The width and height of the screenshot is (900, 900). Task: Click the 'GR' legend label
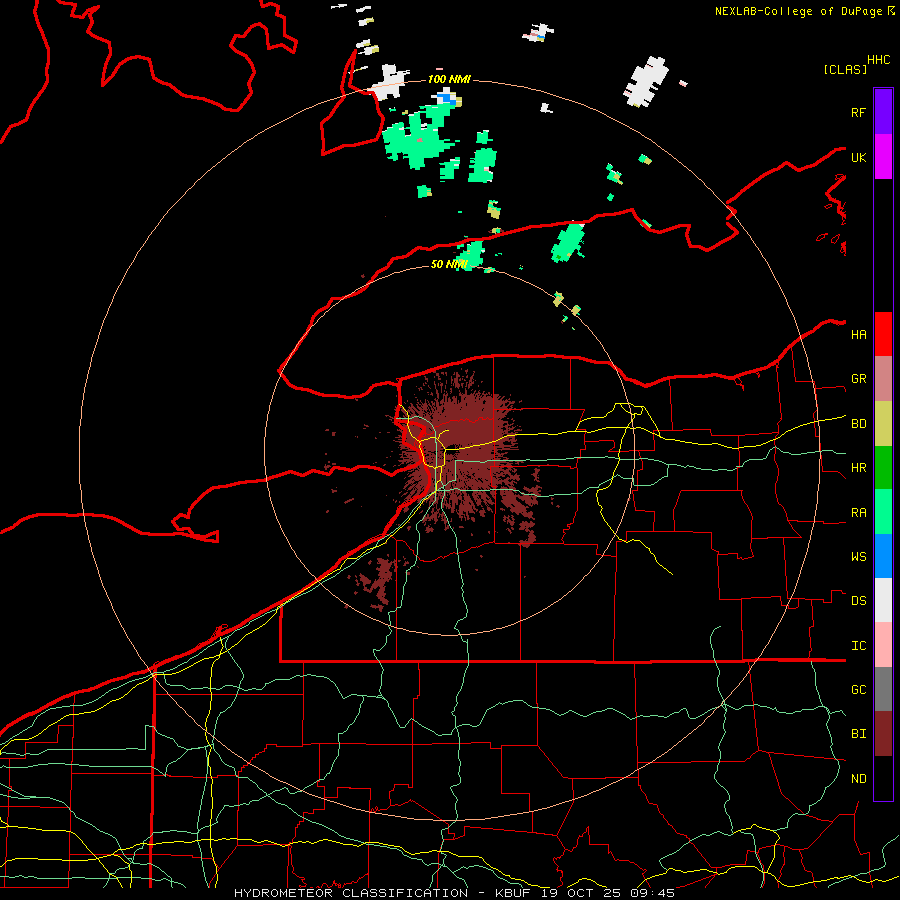click(858, 379)
